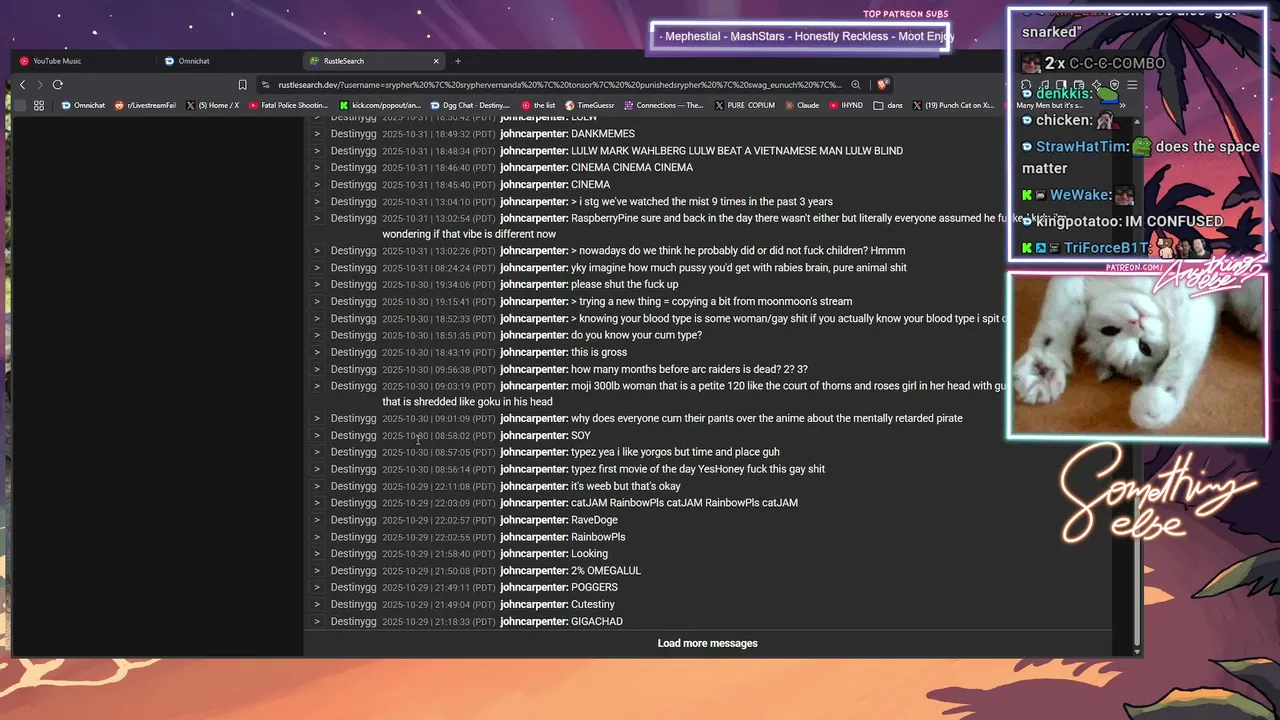
Task: Click the timestamp 2025-10-30 | 09:56:38 (PDT)
Action: (x=439, y=369)
